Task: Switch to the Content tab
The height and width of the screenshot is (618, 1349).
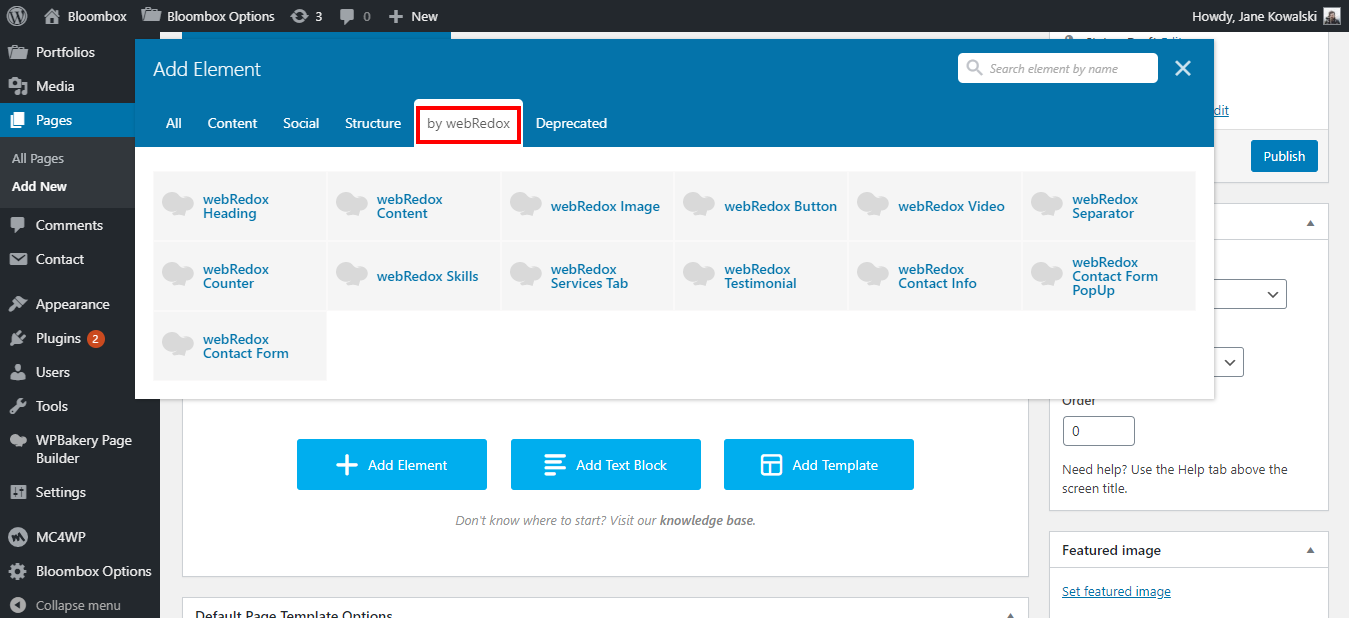Action: (x=232, y=123)
